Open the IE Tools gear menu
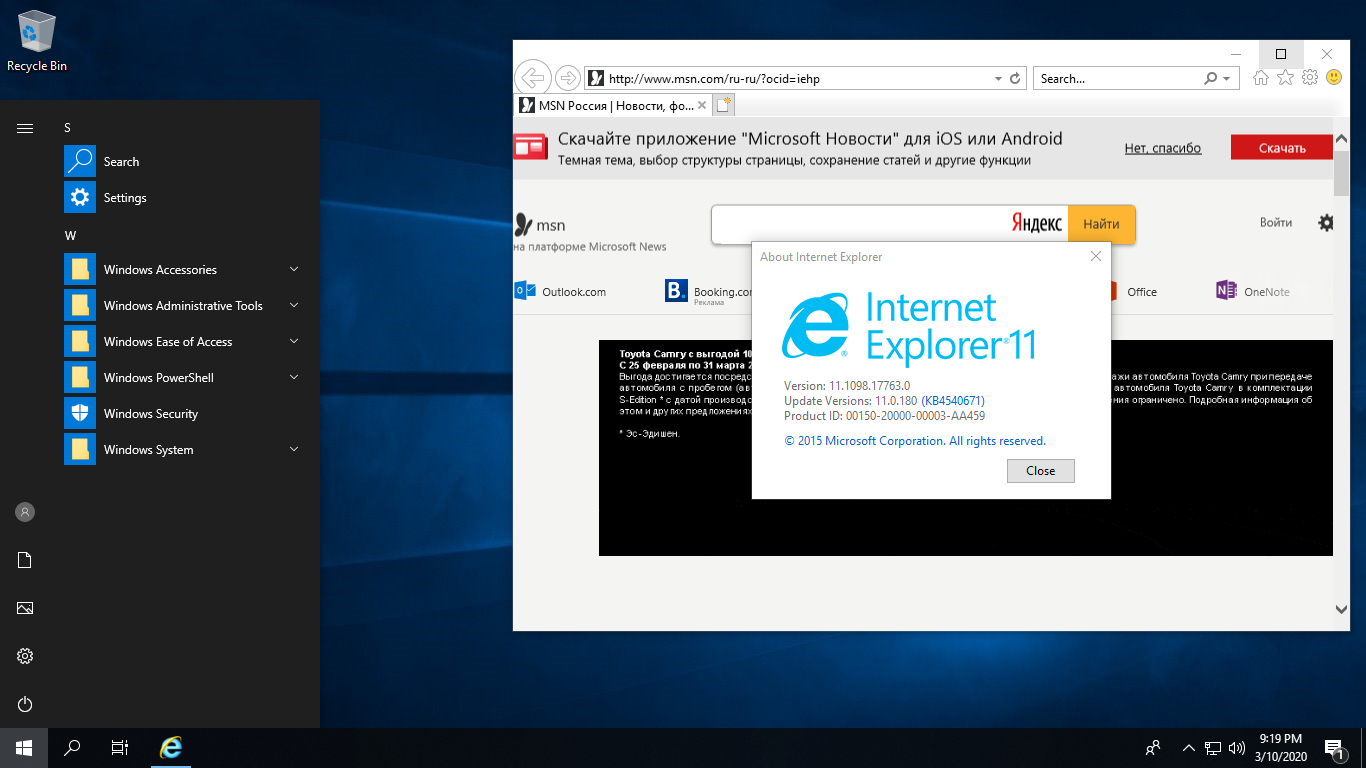 pos(1310,78)
